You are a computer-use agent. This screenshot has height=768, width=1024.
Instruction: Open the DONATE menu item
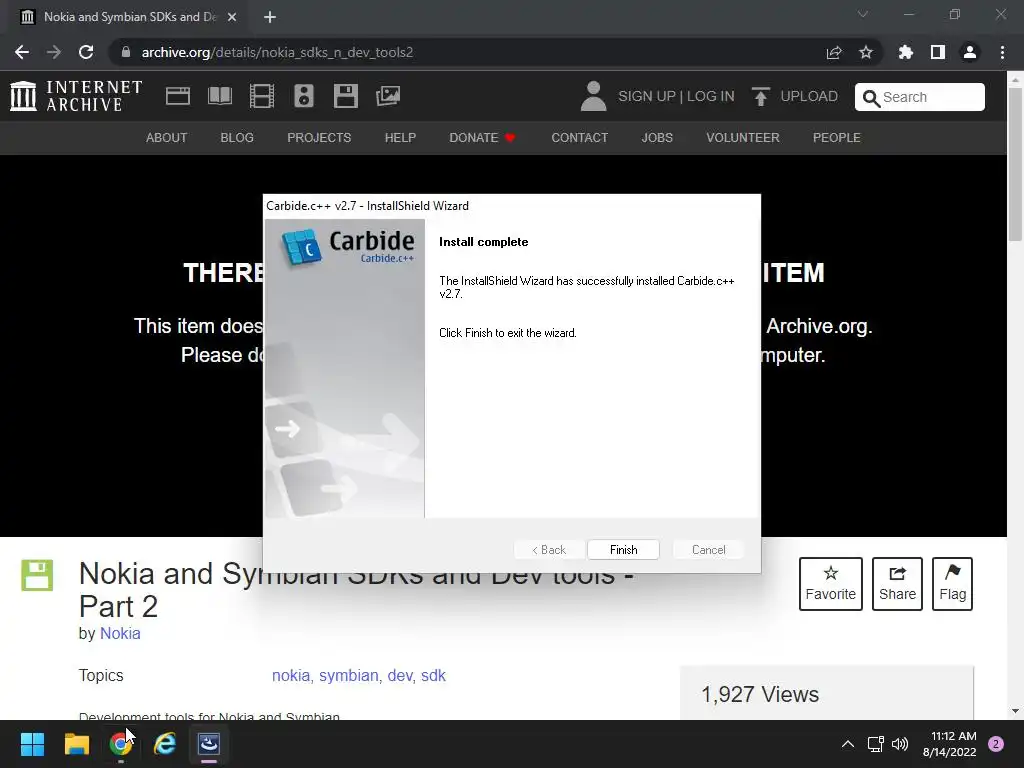tap(482, 138)
